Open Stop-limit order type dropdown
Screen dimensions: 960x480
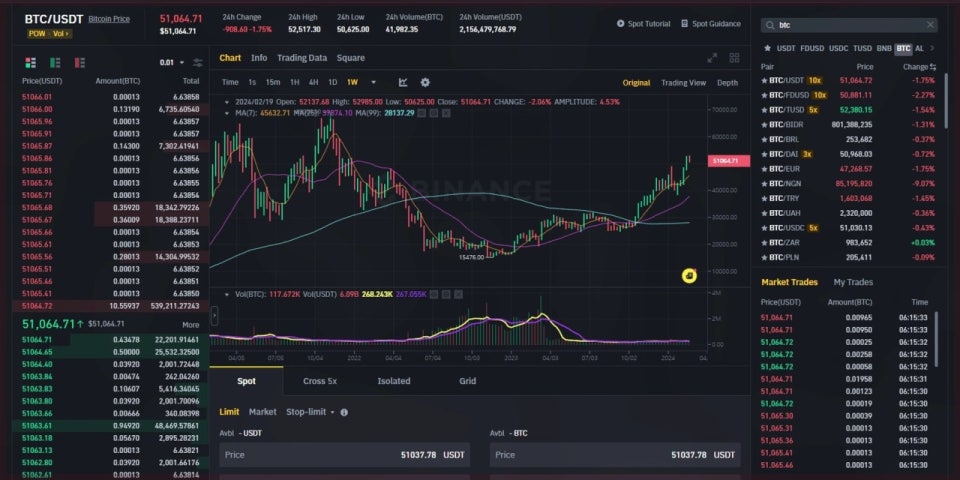[x=311, y=412]
